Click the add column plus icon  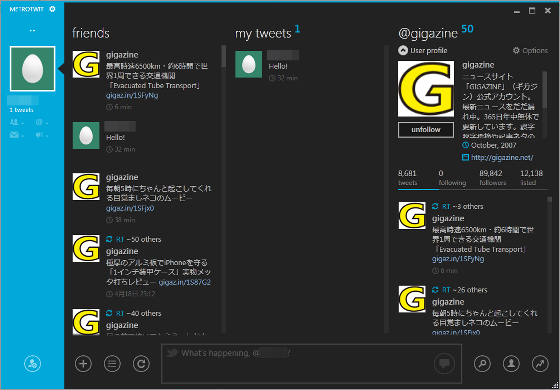point(84,364)
